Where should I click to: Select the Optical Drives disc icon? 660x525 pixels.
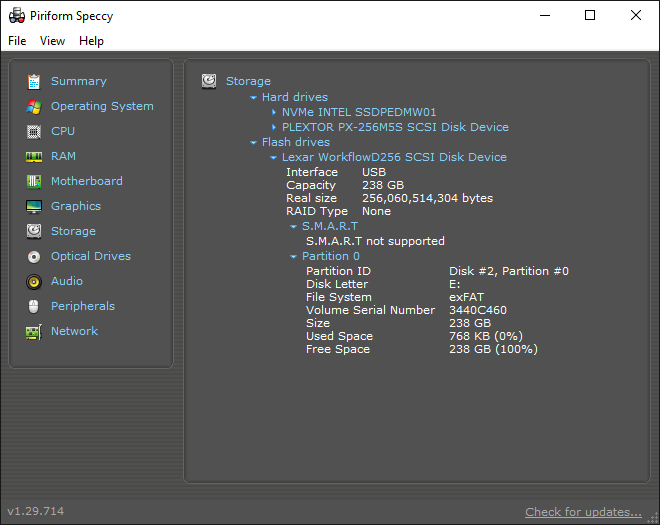point(34,256)
